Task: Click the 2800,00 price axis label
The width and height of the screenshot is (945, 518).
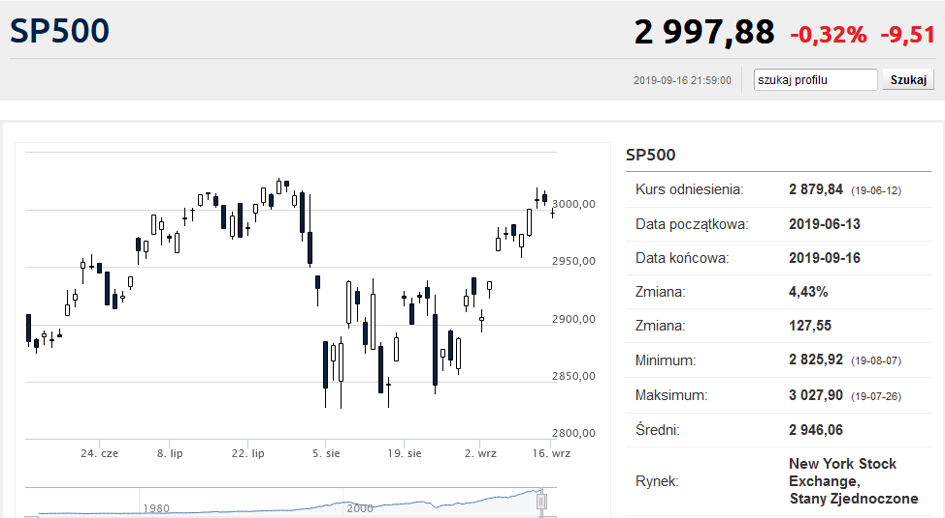Action: click(574, 433)
